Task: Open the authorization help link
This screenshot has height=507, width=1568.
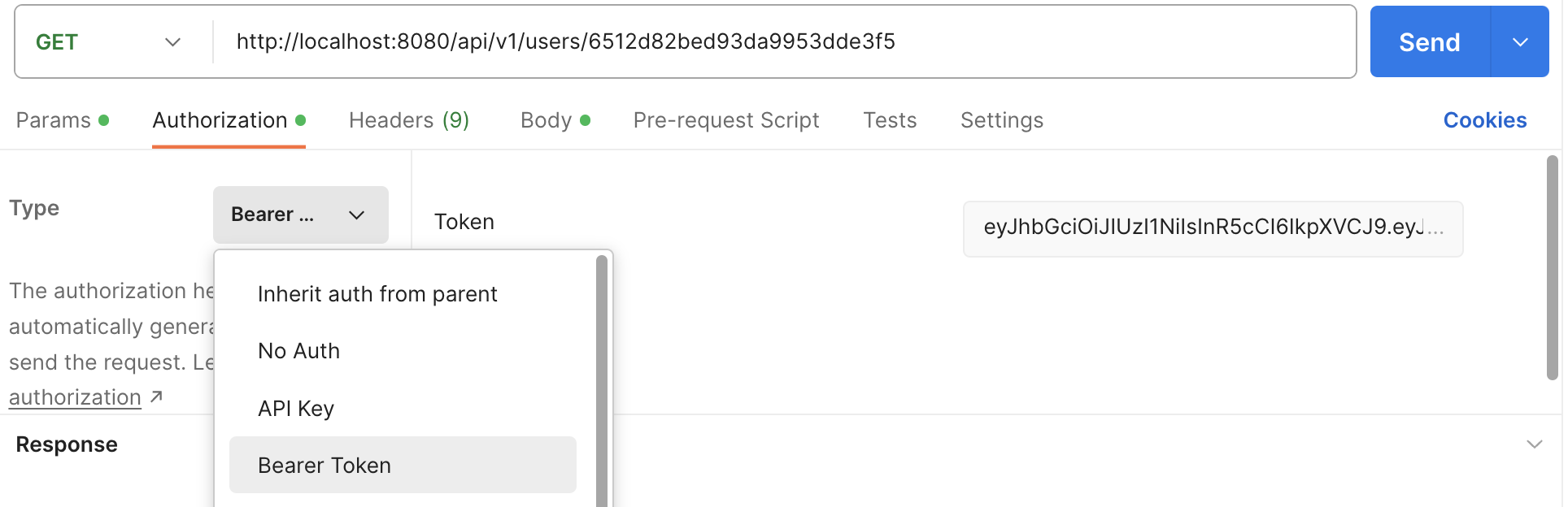Action: tap(76, 397)
